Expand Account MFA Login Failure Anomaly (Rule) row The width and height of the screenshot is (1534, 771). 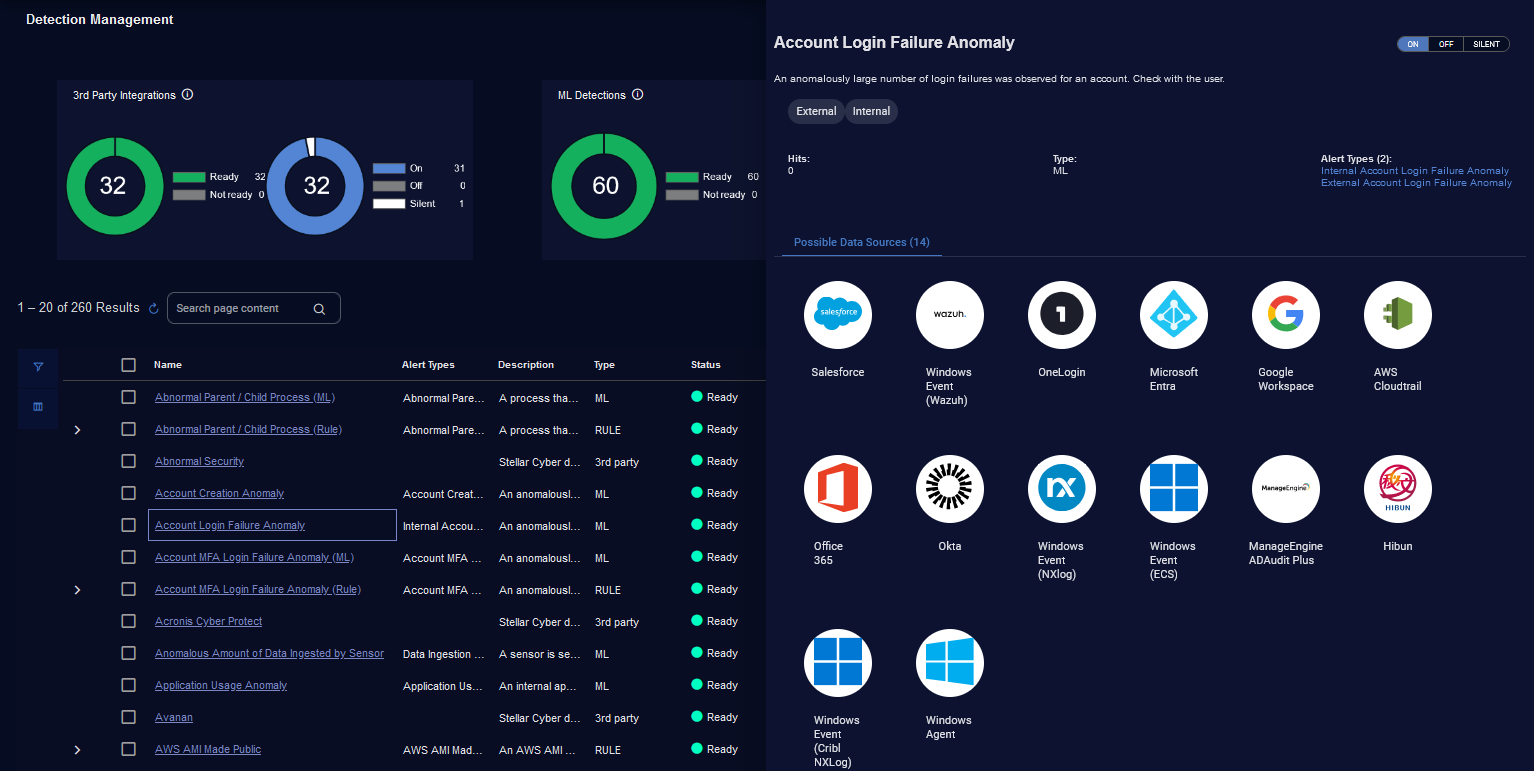coord(78,590)
